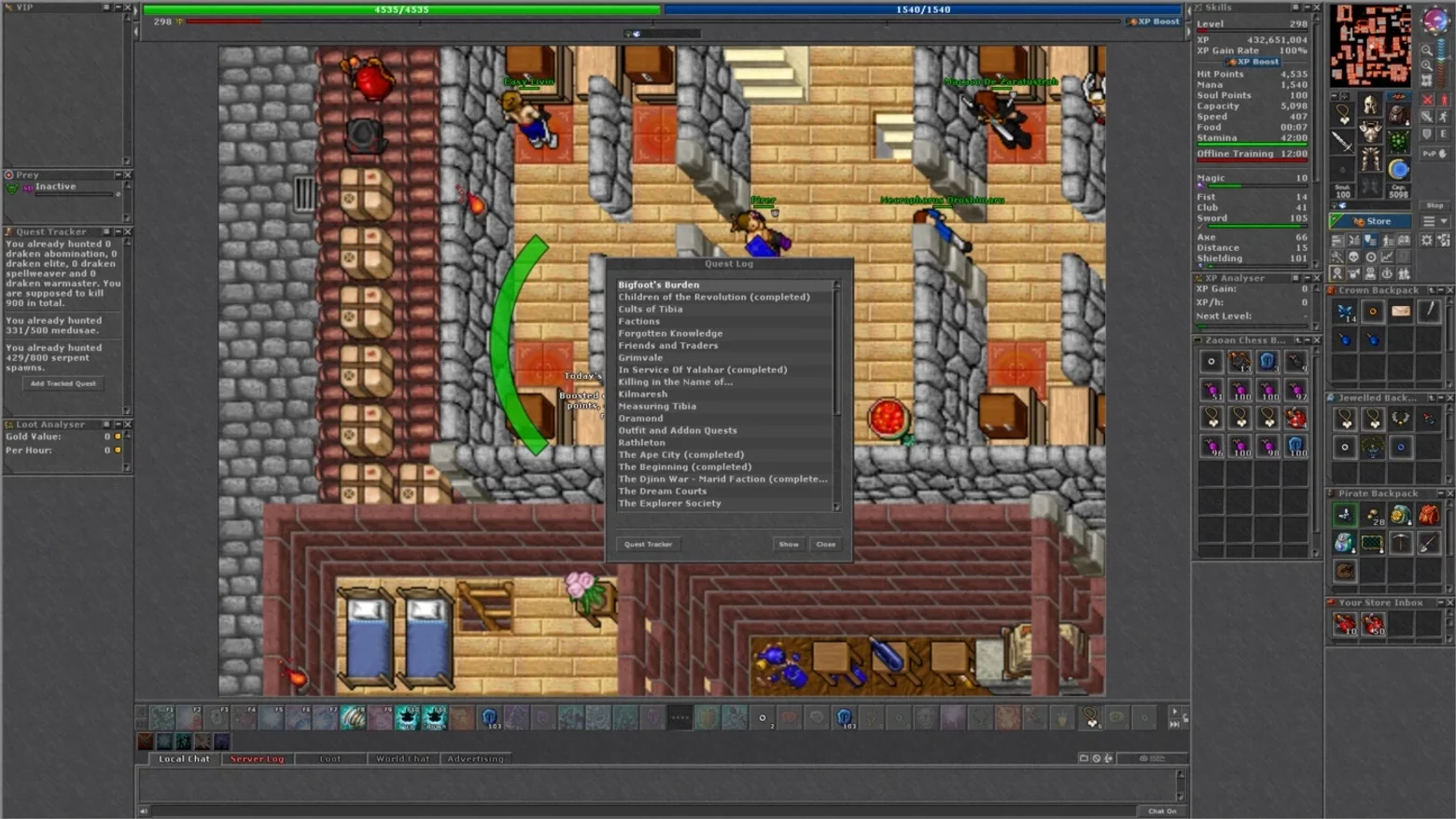Click the armor equipment slot
1456x819 pixels.
(1370, 132)
